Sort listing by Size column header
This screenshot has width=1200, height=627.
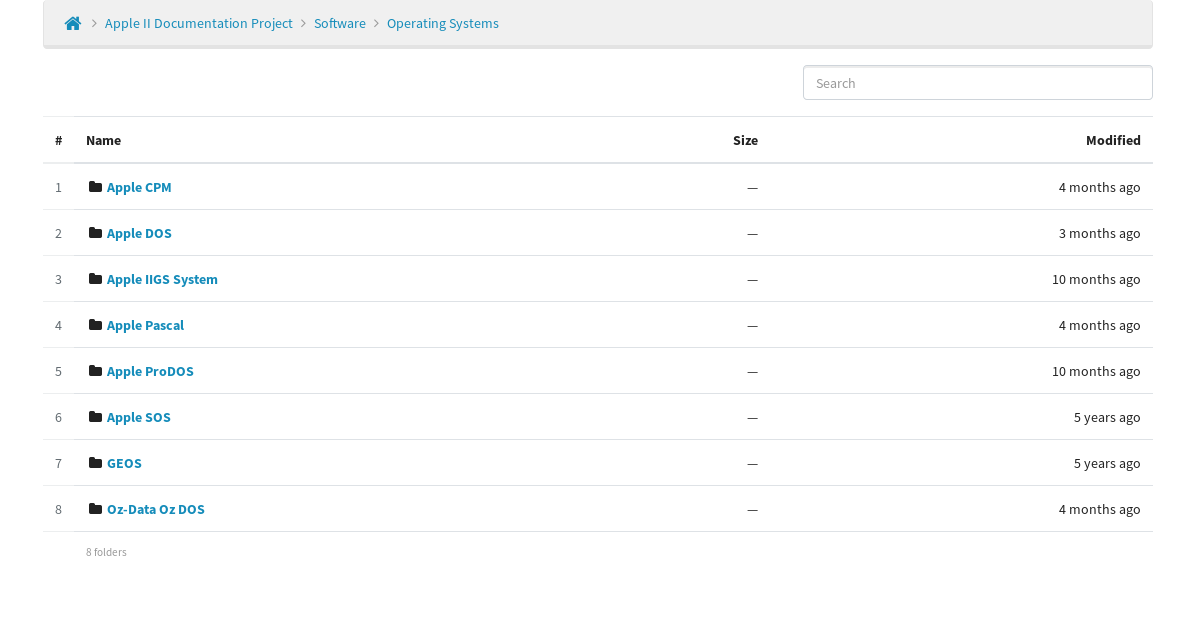(745, 140)
